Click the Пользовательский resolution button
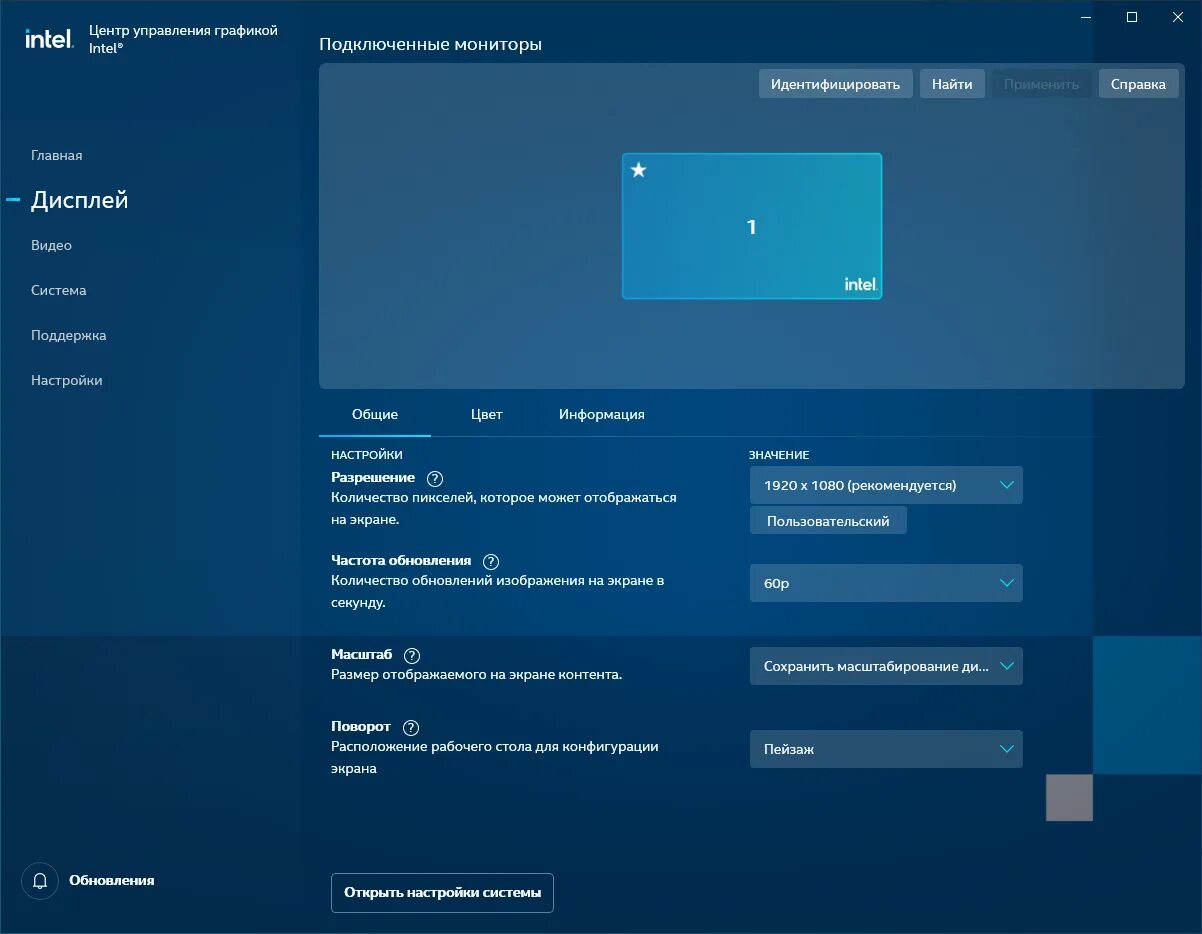1202x934 pixels. point(828,521)
